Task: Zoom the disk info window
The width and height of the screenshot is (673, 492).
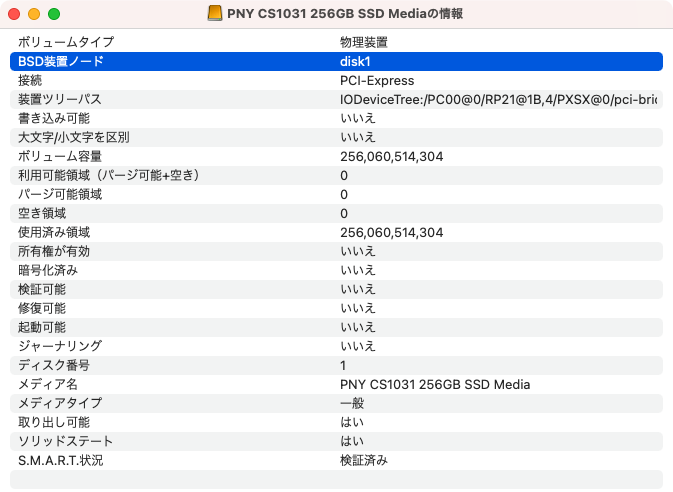Action: tap(54, 14)
